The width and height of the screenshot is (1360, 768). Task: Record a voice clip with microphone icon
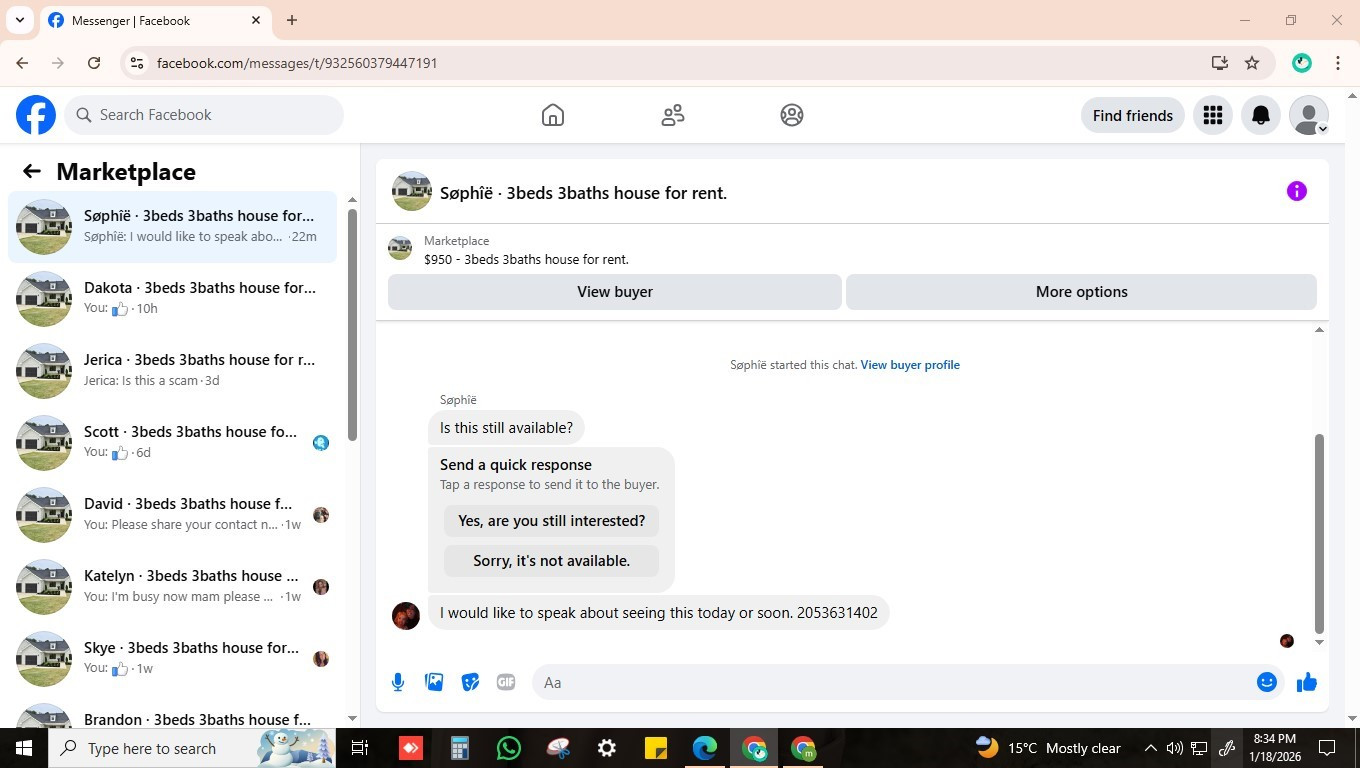pyautogui.click(x=398, y=682)
